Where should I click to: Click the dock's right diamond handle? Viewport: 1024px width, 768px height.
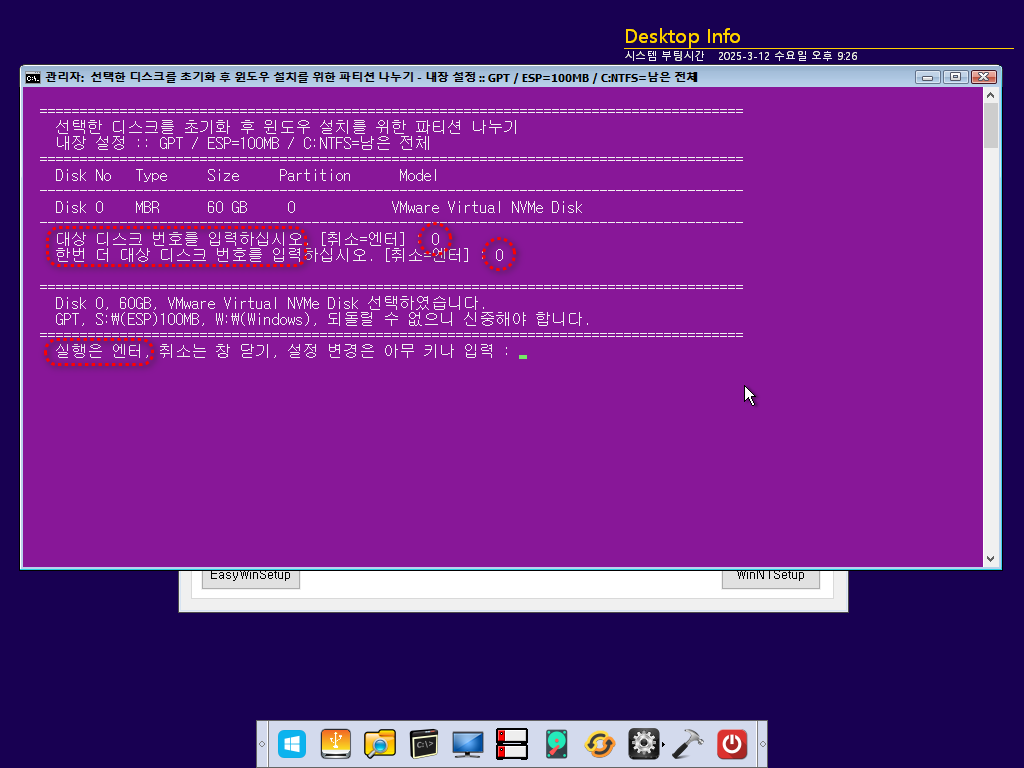click(x=762, y=744)
